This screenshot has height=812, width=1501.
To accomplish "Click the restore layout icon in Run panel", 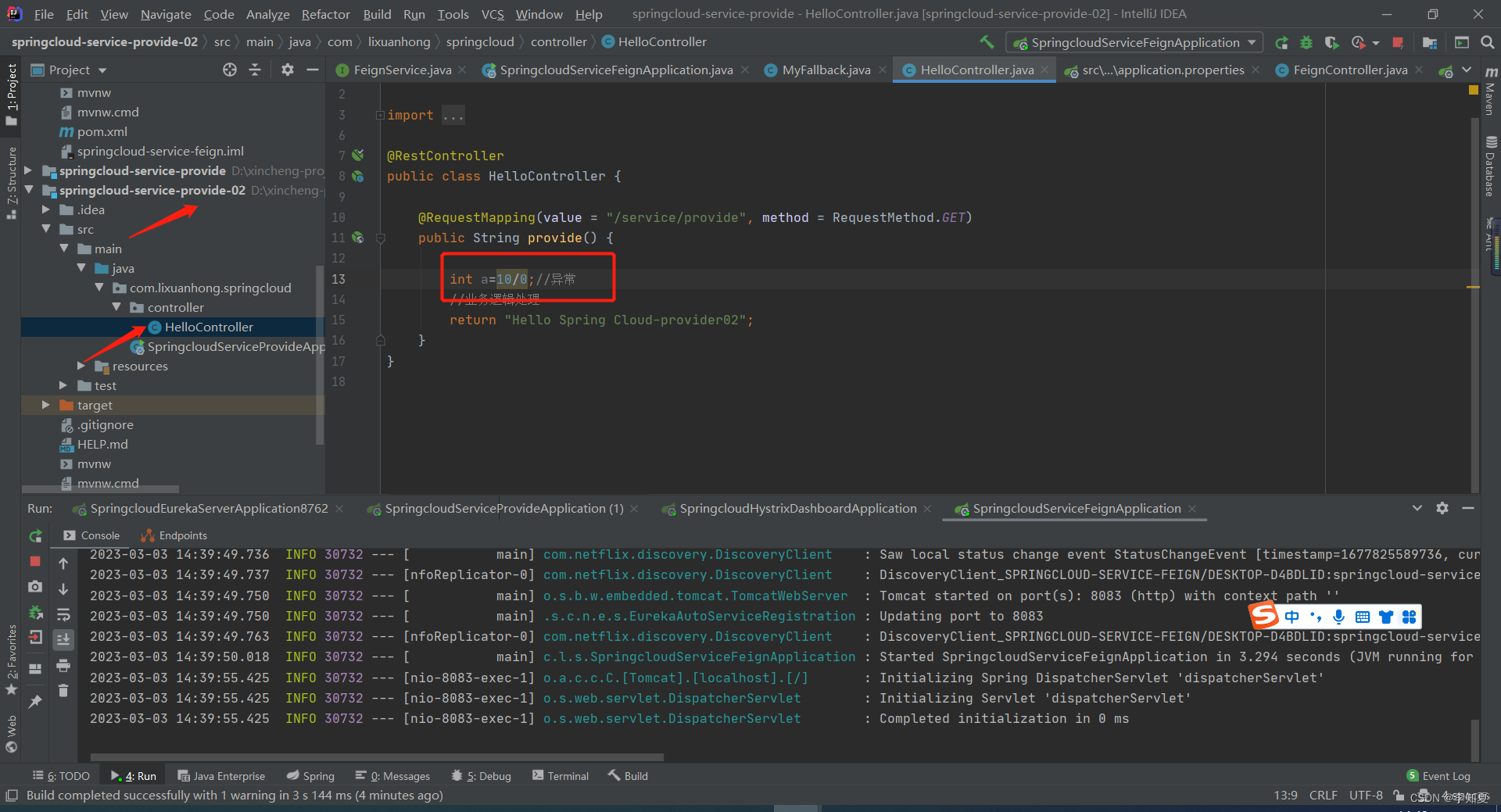I will tap(35, 669).
